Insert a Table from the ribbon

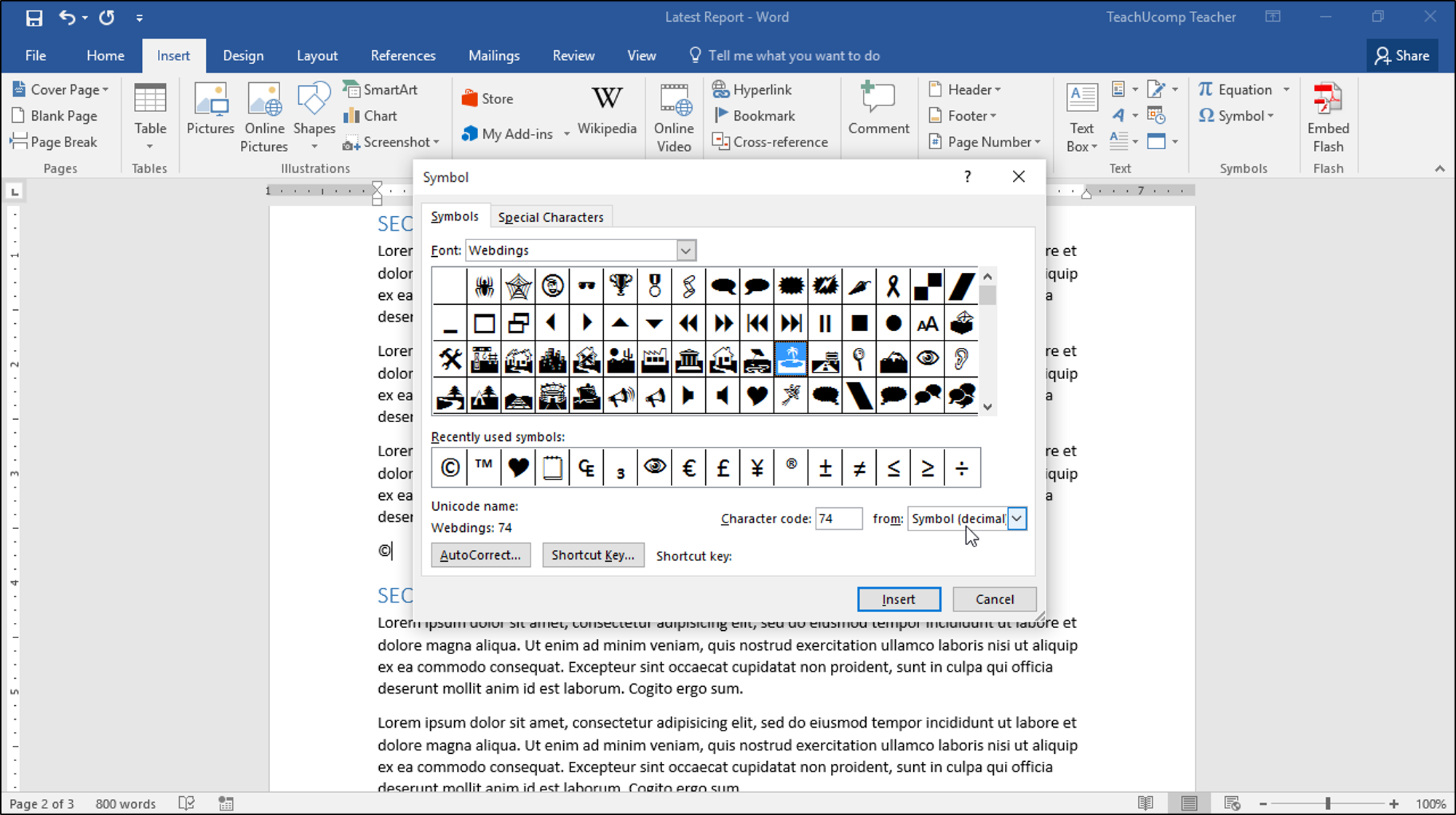(x=150, y=116)
